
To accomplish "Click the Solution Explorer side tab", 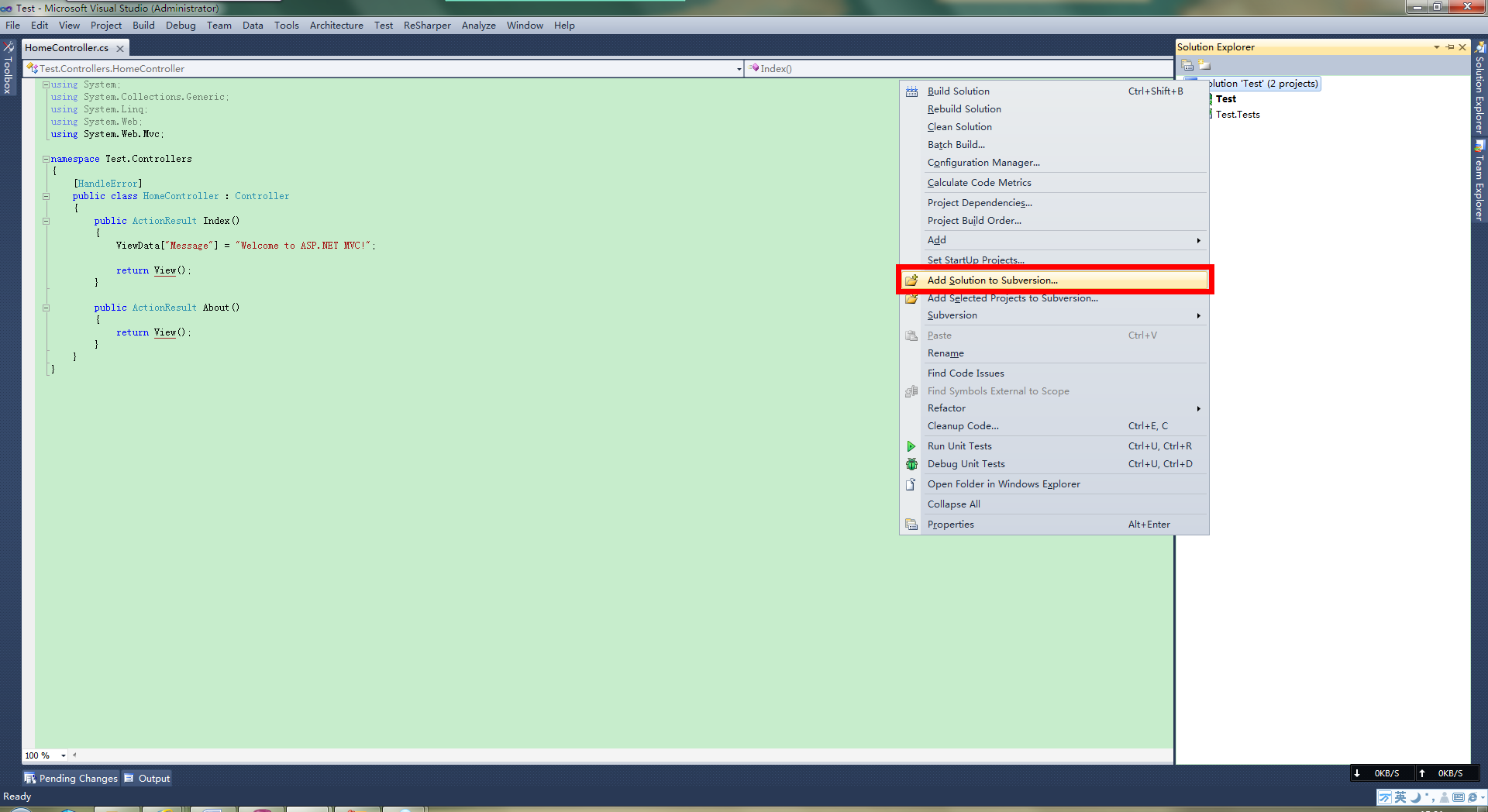I will 1479,87.
